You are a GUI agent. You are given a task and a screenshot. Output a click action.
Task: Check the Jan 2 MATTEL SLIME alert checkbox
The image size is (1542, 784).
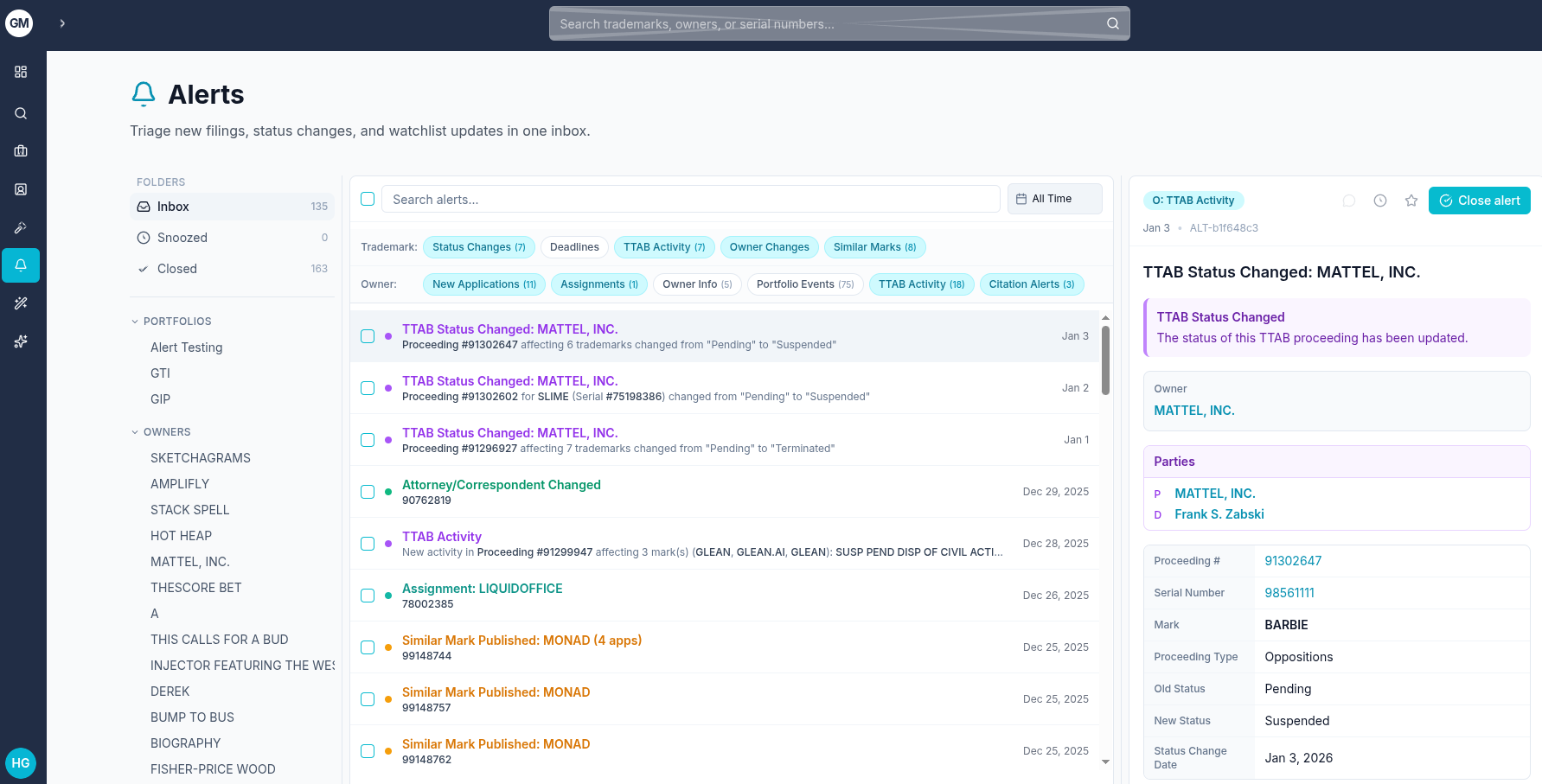tap(368, 388)
